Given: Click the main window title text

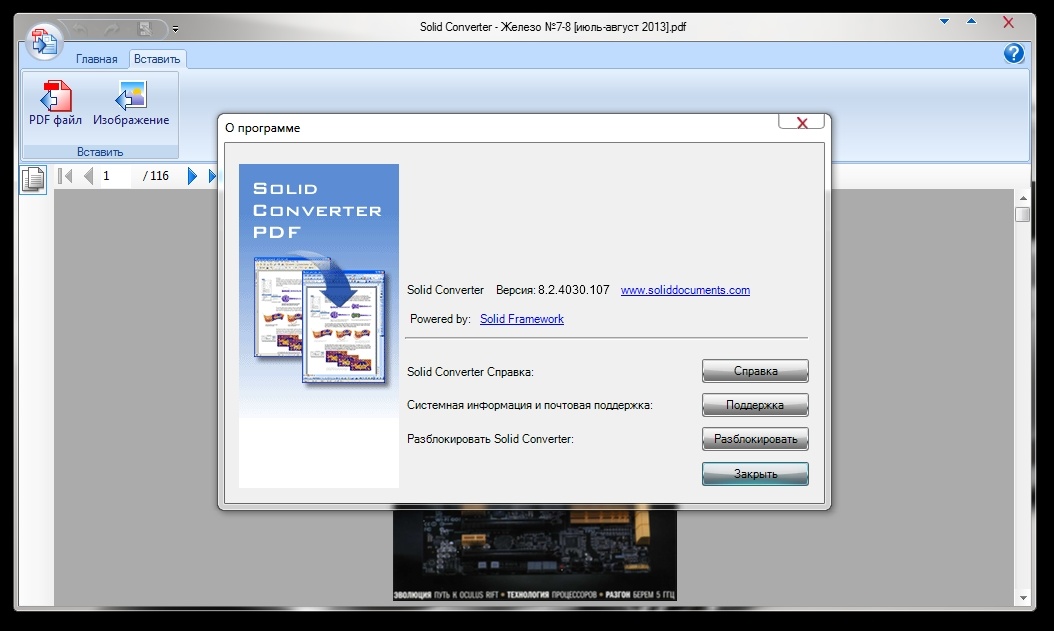Looking at the screenshot, I should point(553,27).
